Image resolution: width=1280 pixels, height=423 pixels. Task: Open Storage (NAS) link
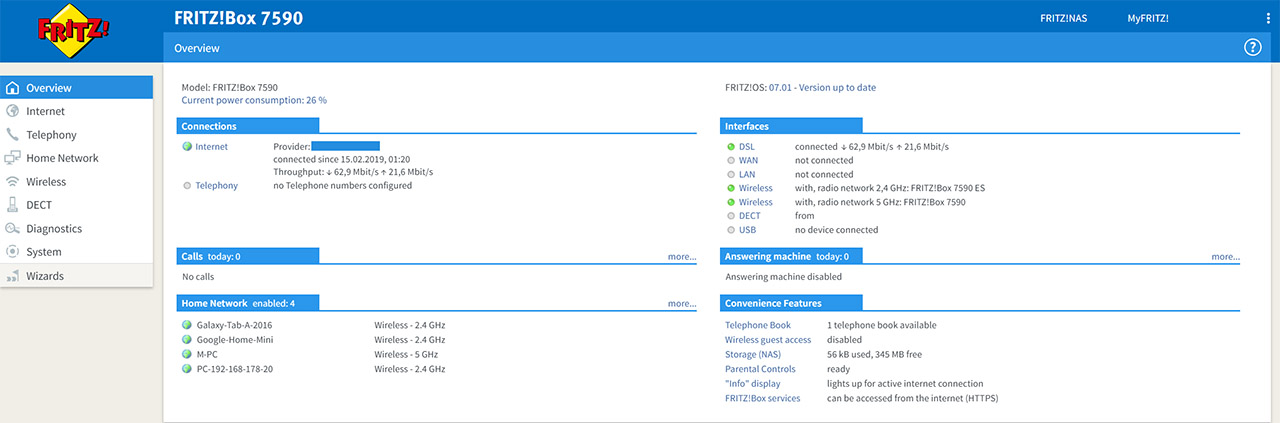[755, 354]
